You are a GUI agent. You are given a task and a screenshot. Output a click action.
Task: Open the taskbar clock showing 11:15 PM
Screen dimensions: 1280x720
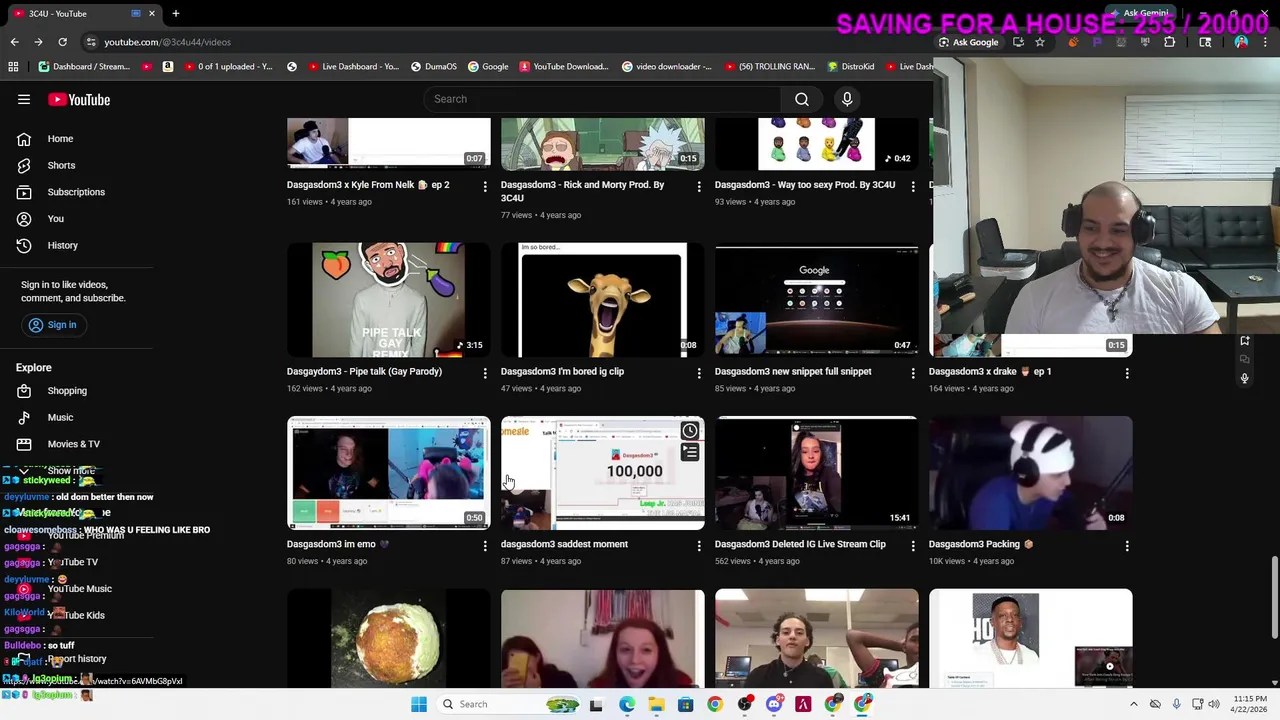point(1249,704)
